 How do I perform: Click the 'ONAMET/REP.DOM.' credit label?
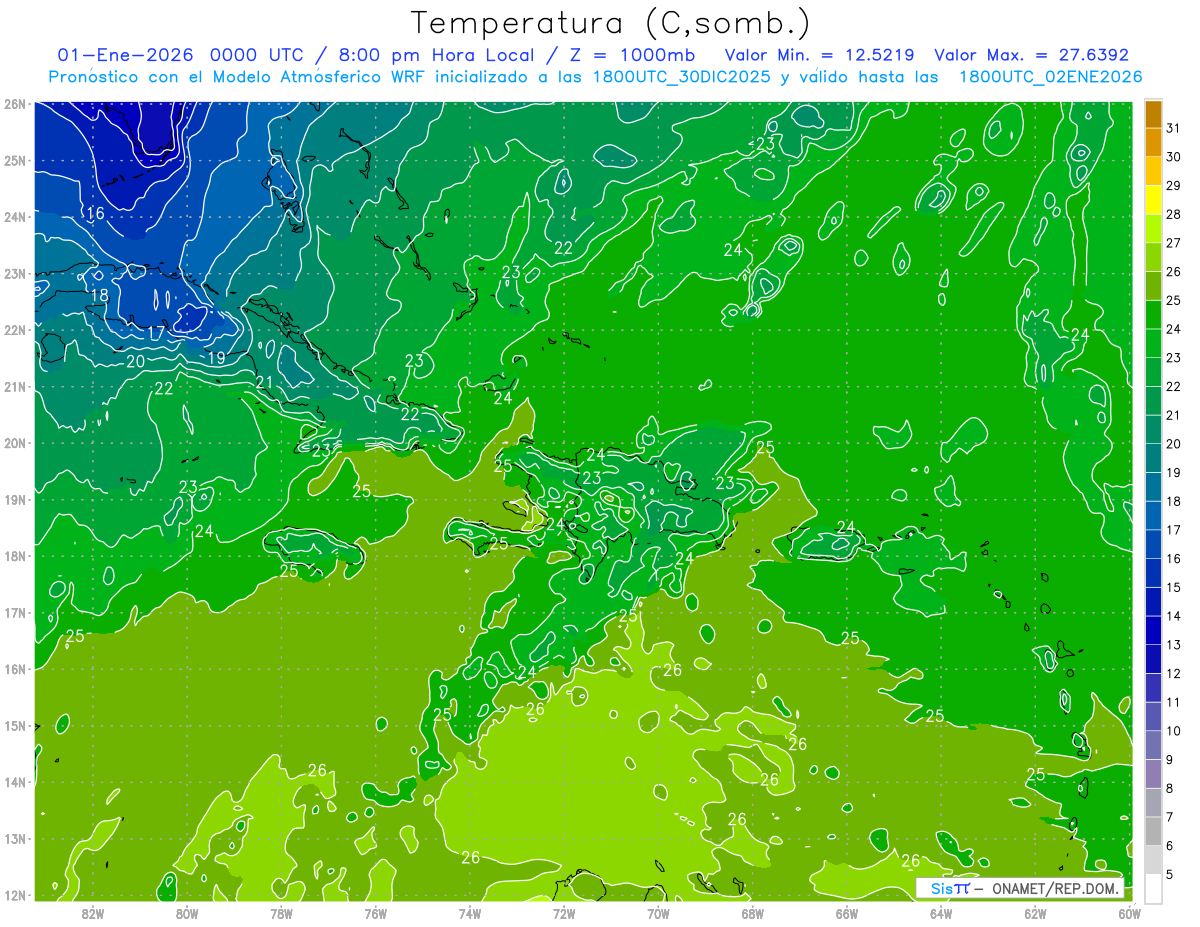tap(1054, 888)
